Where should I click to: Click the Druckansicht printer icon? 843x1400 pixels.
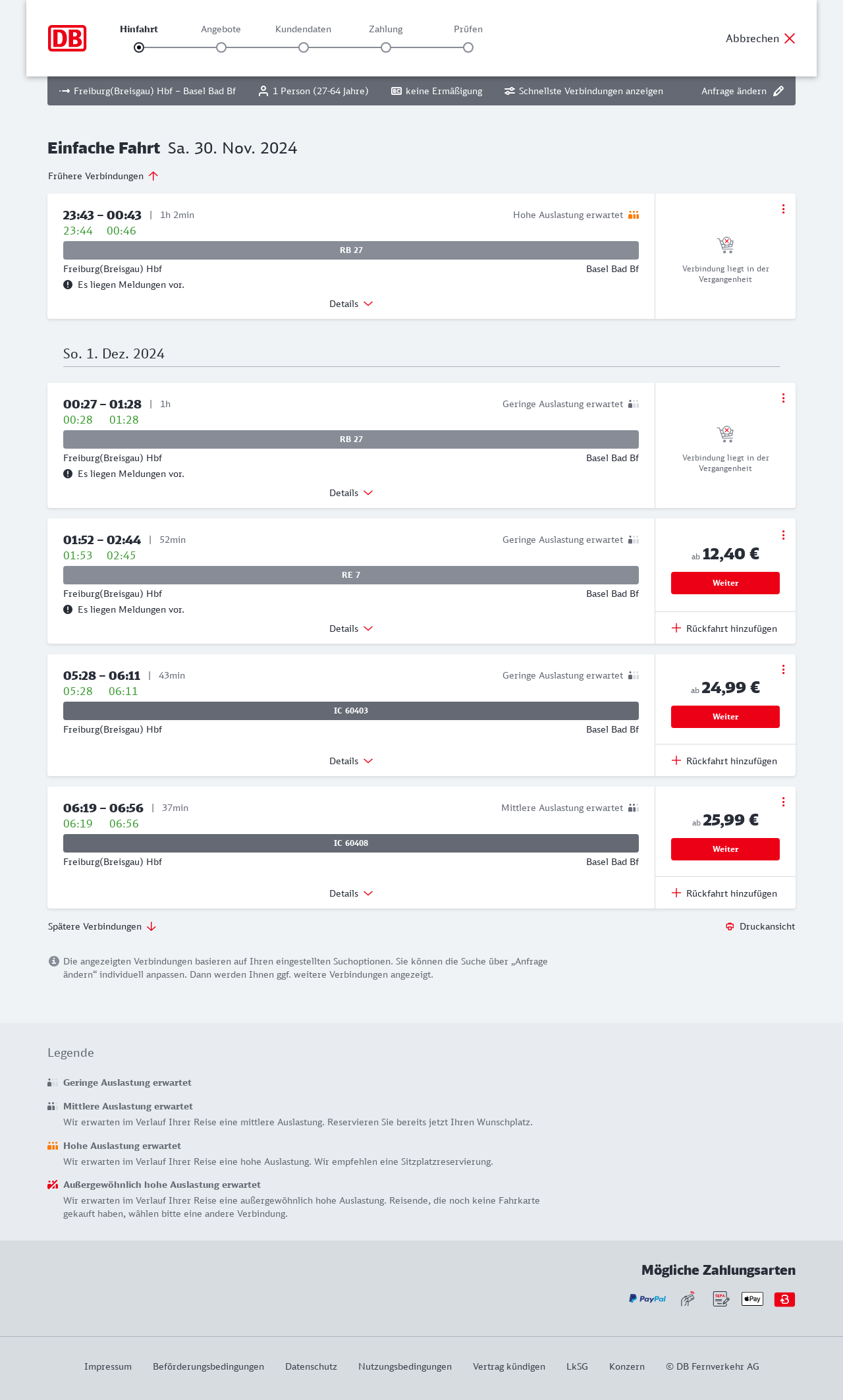[730, 926]
